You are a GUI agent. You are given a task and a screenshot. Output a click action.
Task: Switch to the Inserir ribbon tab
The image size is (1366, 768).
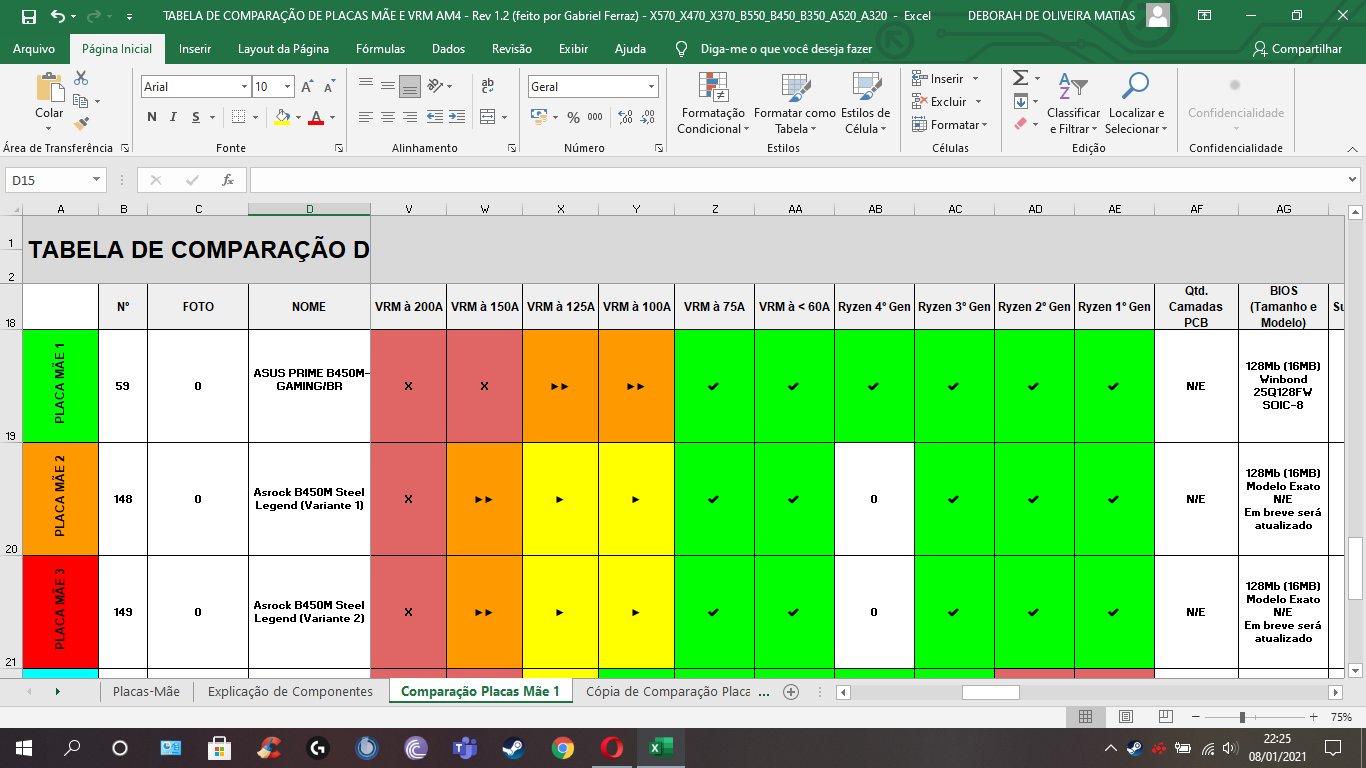coord(195,49)
